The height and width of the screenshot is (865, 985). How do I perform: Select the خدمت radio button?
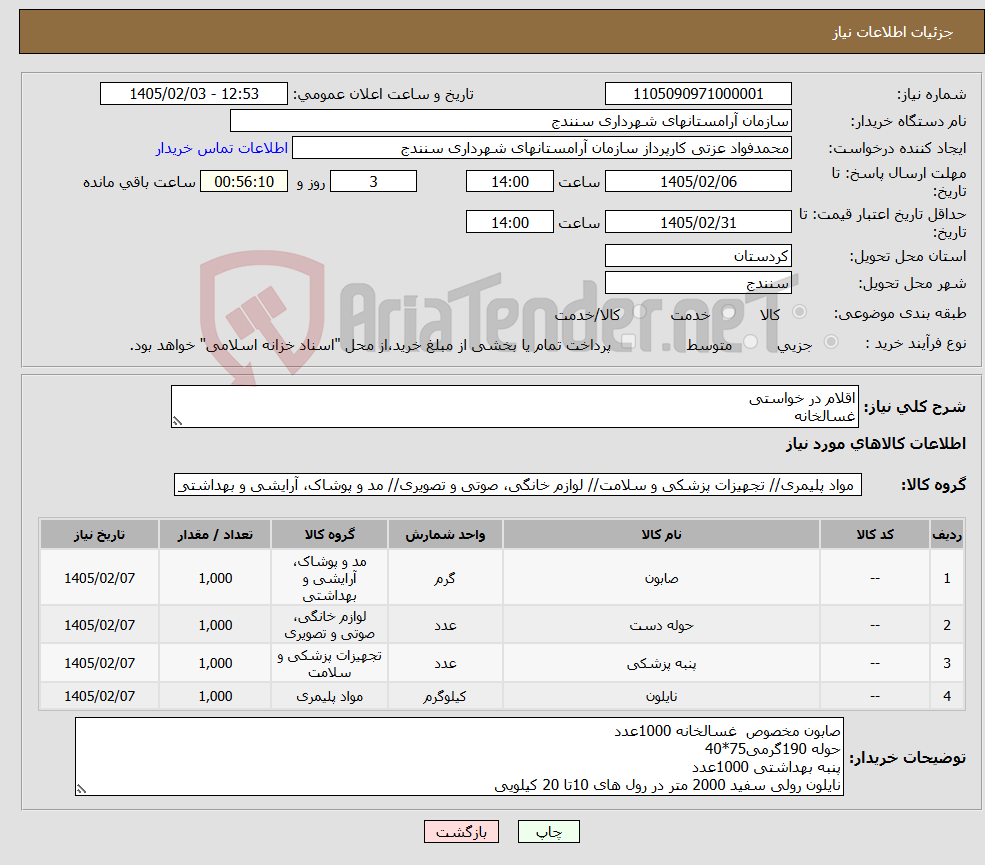tap(728, 312)
